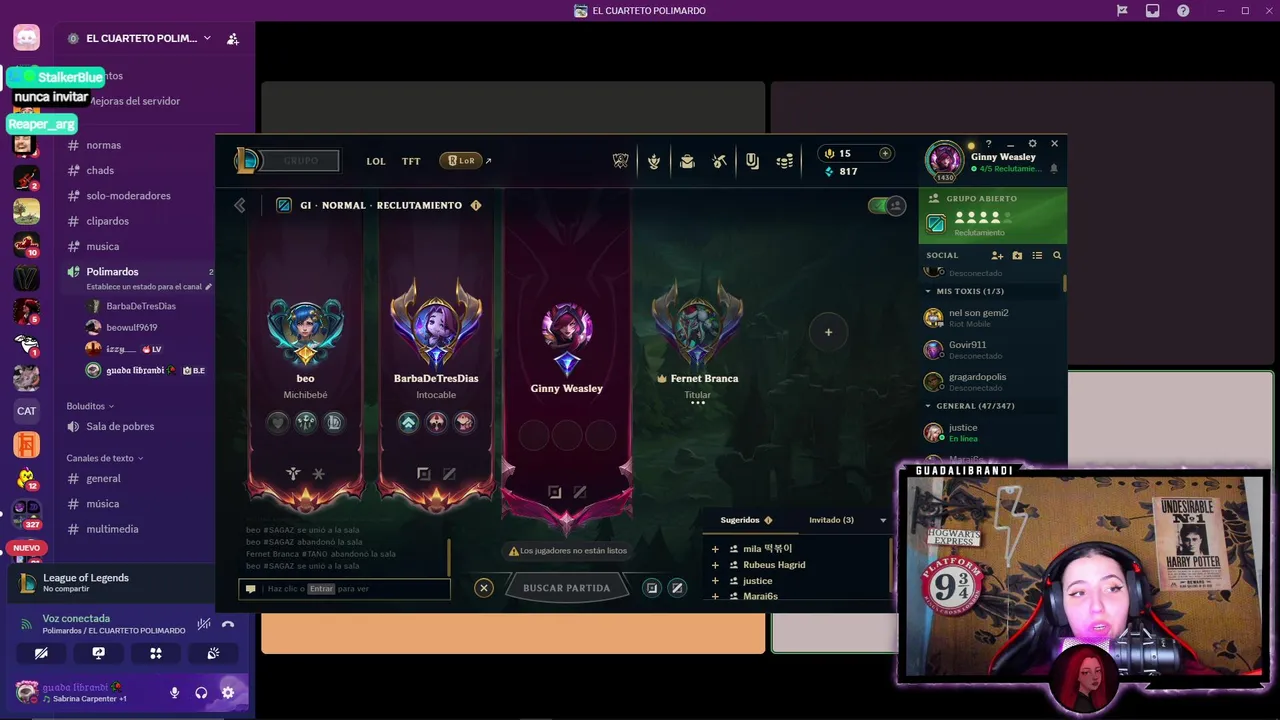Screen dimensions: 1280x720
Task: Click the plus button to buy RP
Action: tap(885, 153)
